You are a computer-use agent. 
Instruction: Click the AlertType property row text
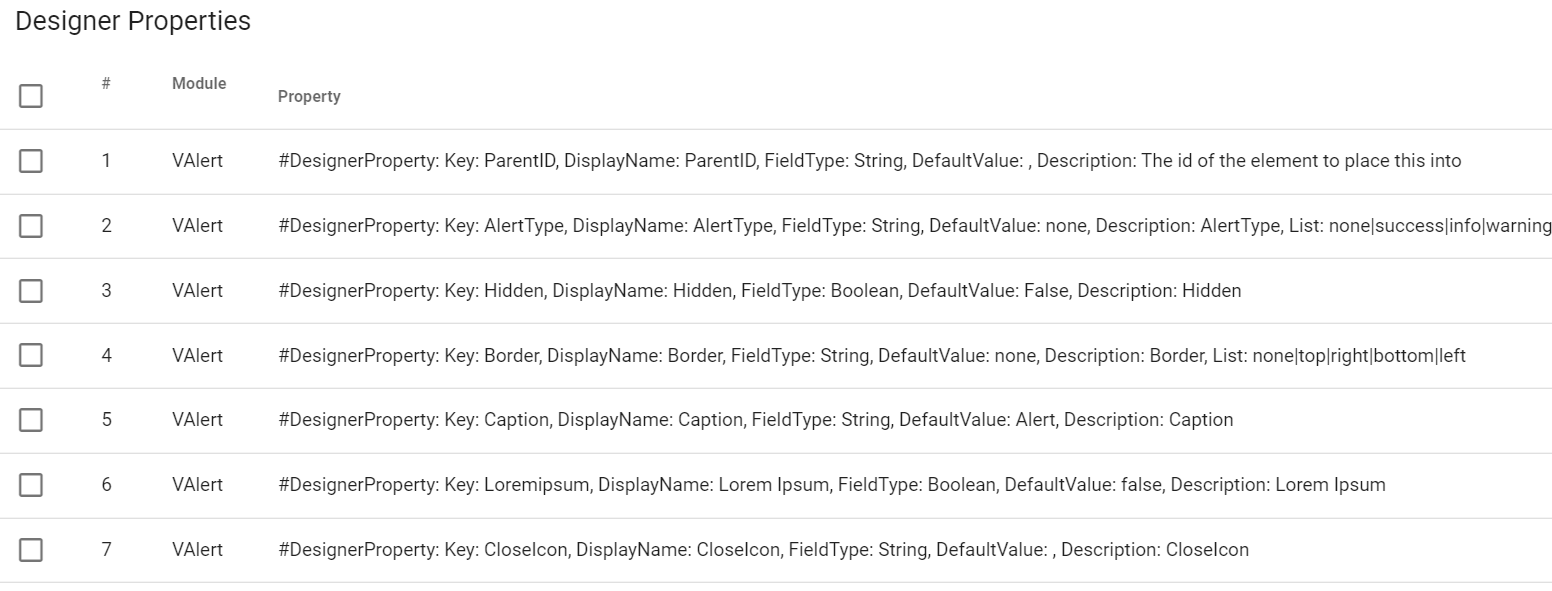[915, 226]
